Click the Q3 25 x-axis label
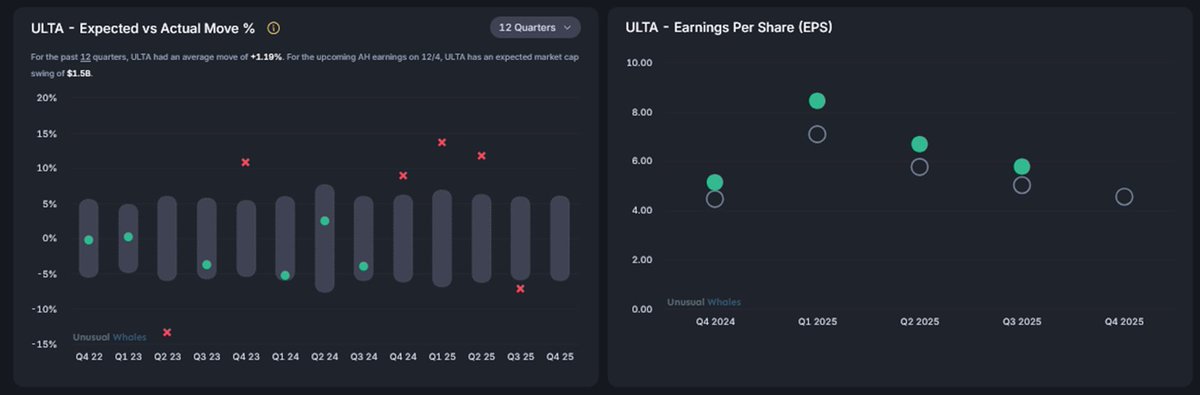 pyautogui.click(x=520, y=357)
